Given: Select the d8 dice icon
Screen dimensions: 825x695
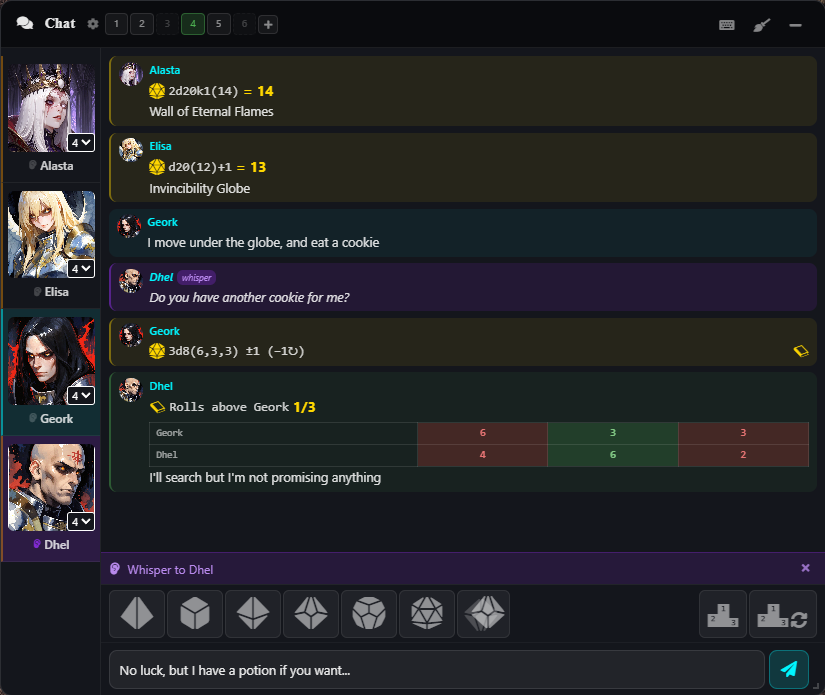Looking at the screenshot, I should 253,613.
